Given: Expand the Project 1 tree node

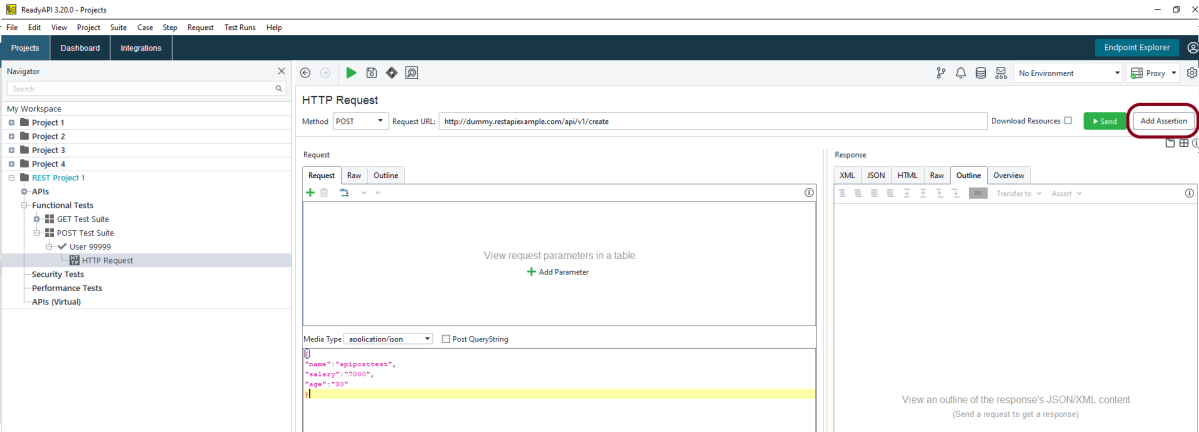Looking at the screenshot, I should [x=12, y=122].
